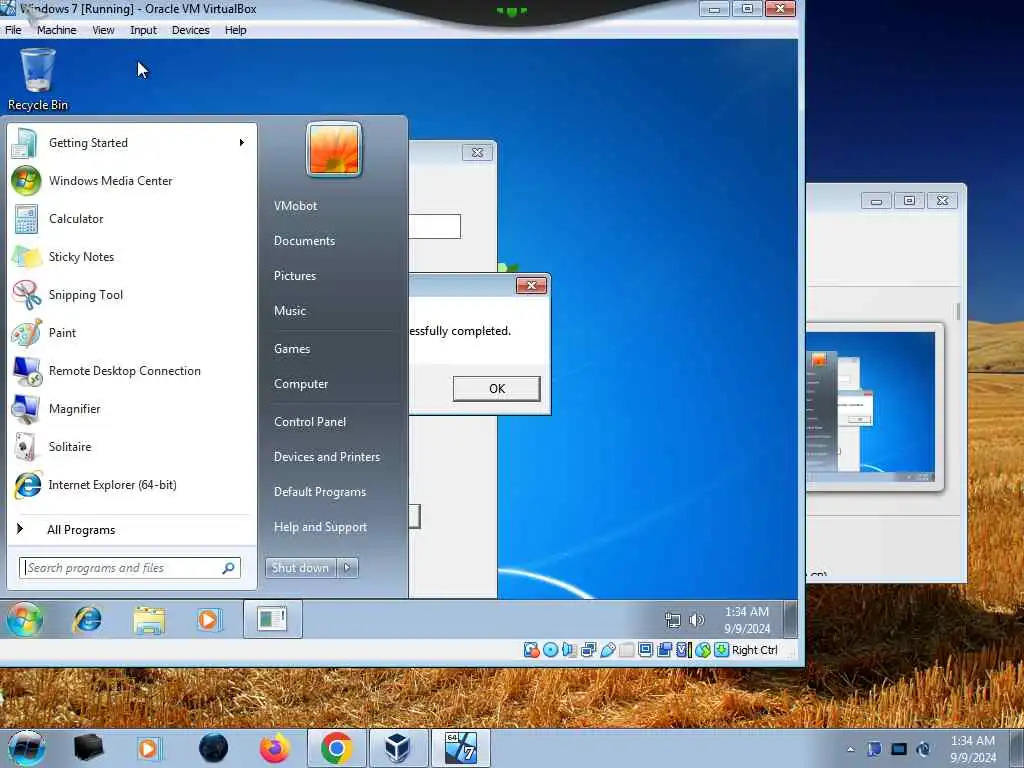
Task: Show hidden icons arrow in host tray
Action: point(850,750)
